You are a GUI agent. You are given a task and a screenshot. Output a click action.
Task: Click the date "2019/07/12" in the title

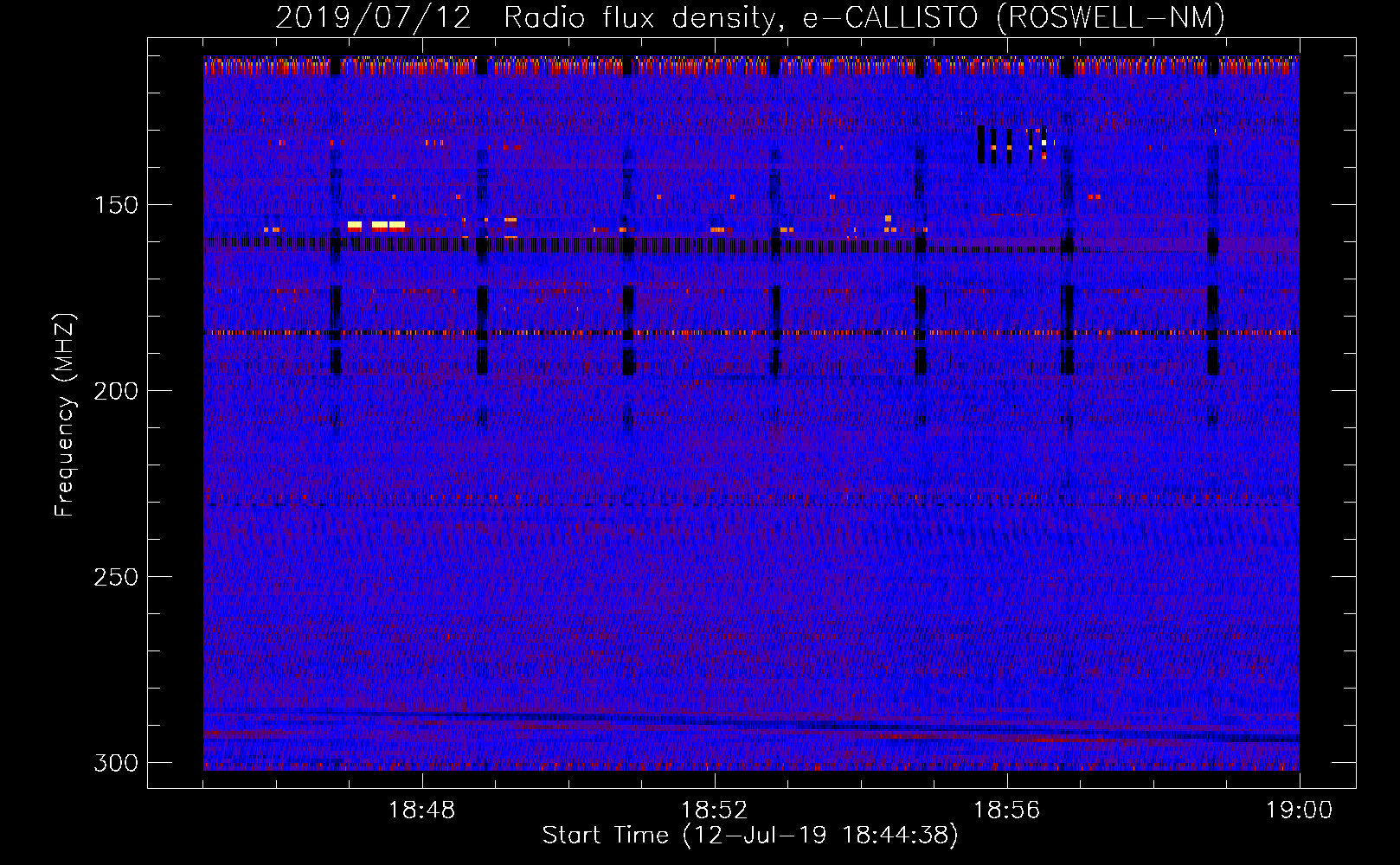tap(374, 17)
